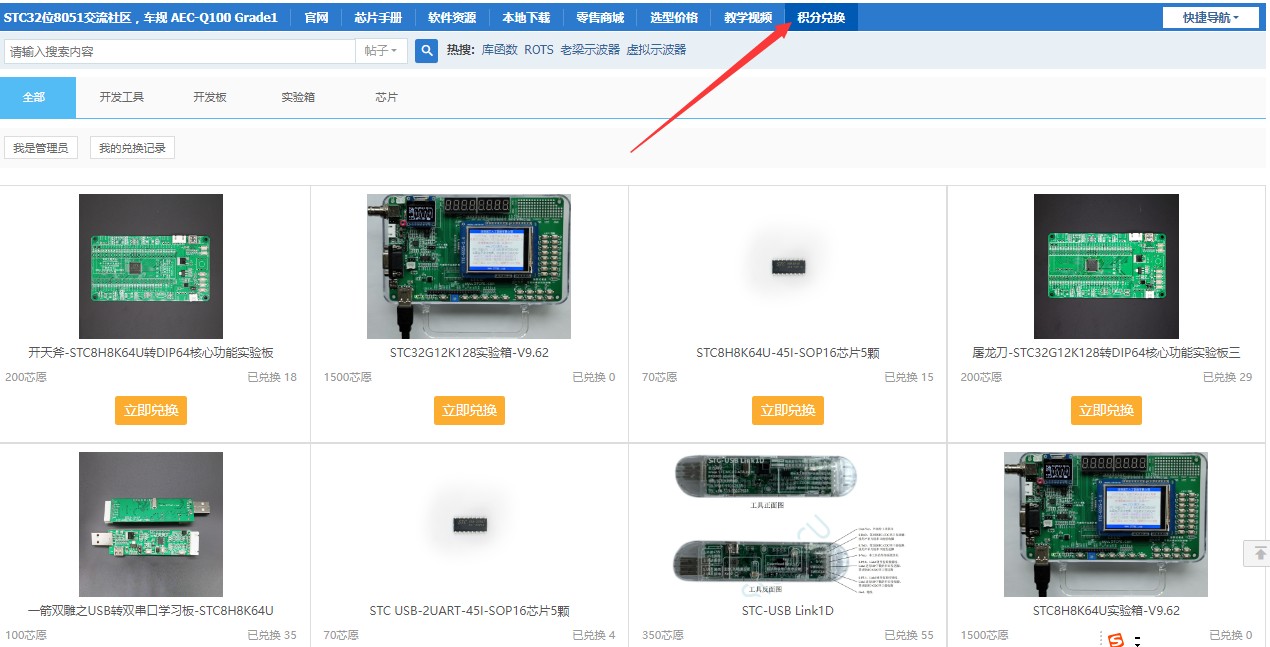Open STC8H8K64U实验箱-V9.62 product image
Image resolution: width=1270 pixels, height=647 pixels.
[x=1106, y=524]
